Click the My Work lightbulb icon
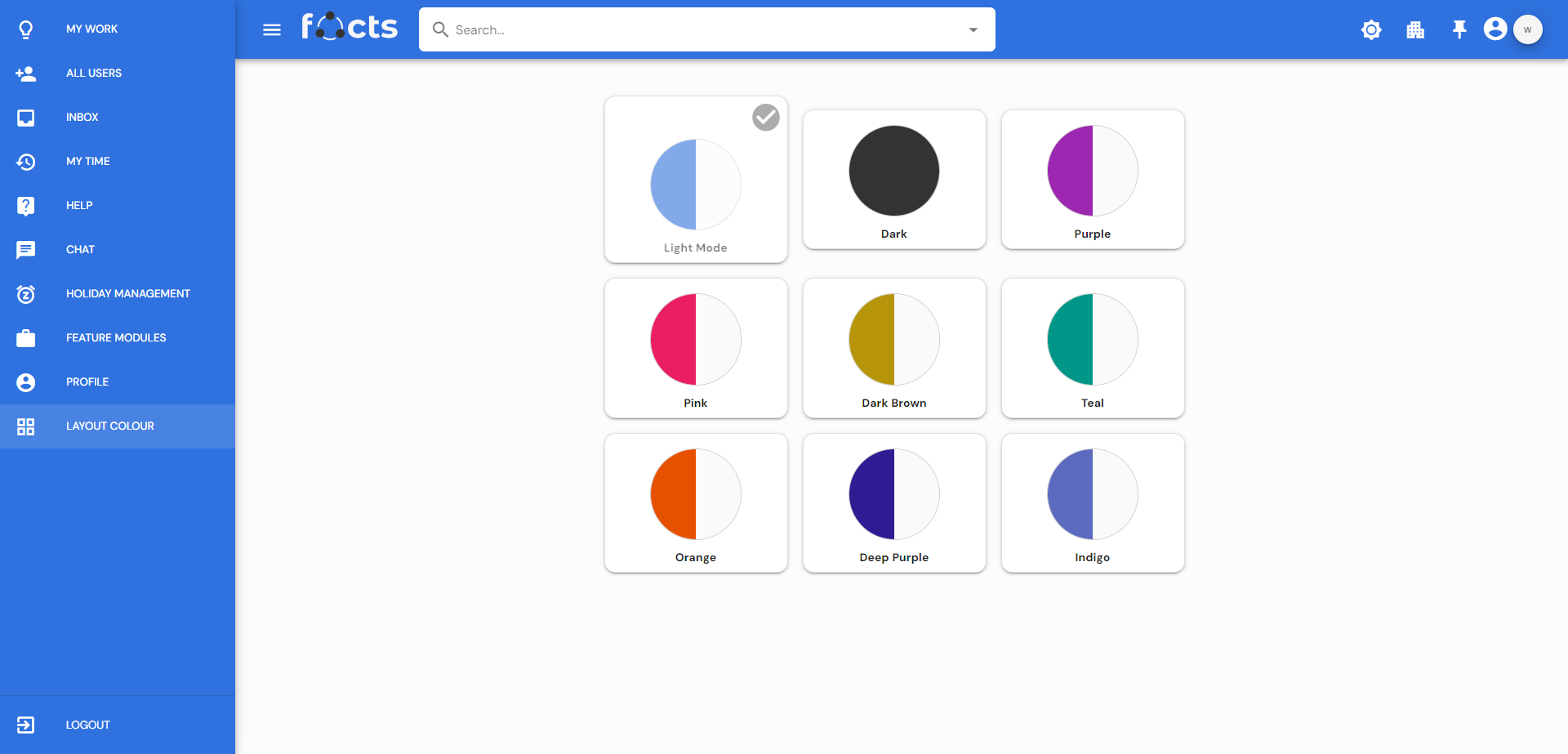The height and width of the screenshot is (754, 1568). [x=26, y=29]
